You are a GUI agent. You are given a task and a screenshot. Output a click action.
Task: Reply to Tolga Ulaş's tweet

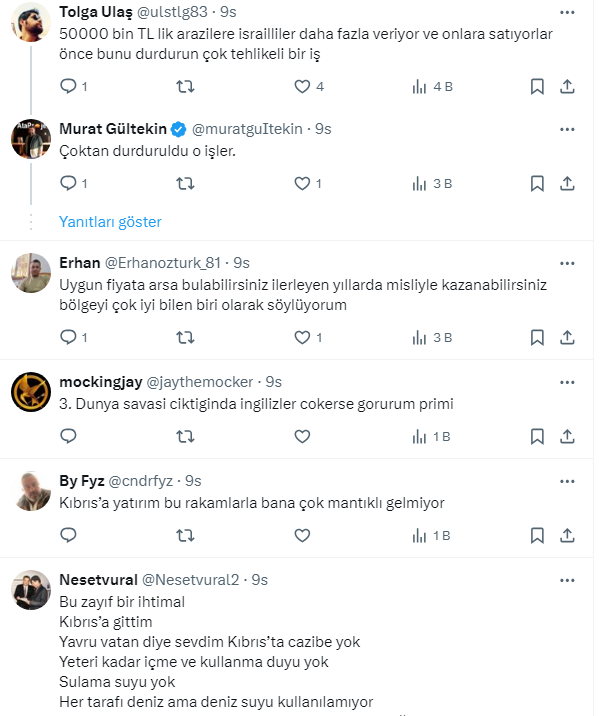[69, 87]
